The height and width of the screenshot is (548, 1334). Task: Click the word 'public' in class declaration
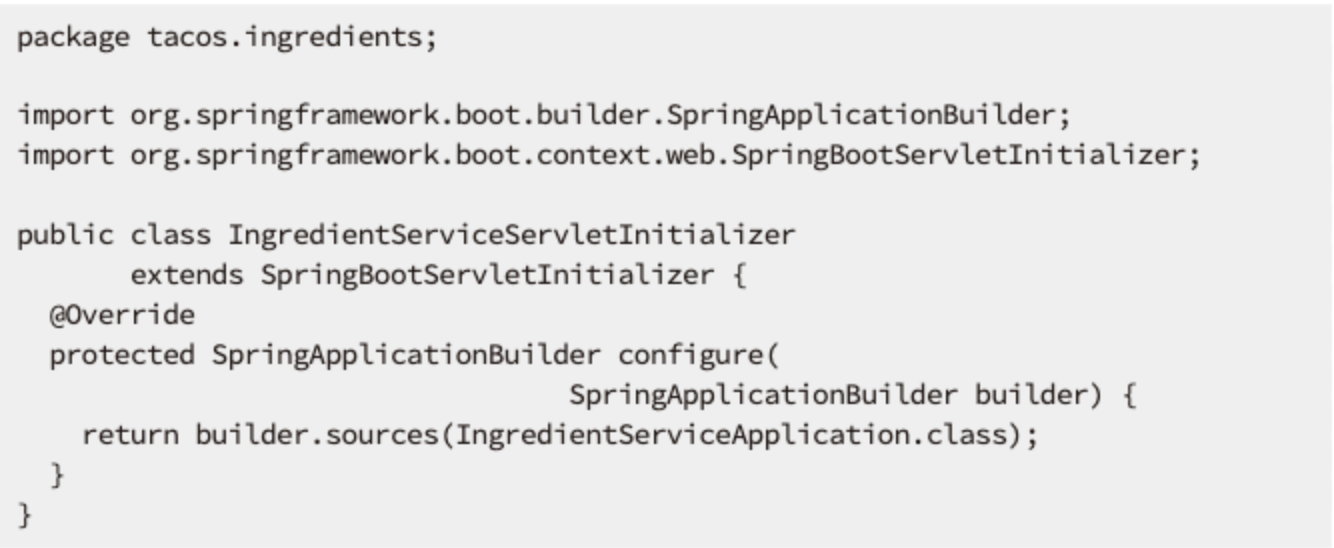click(x=66, y=237)
